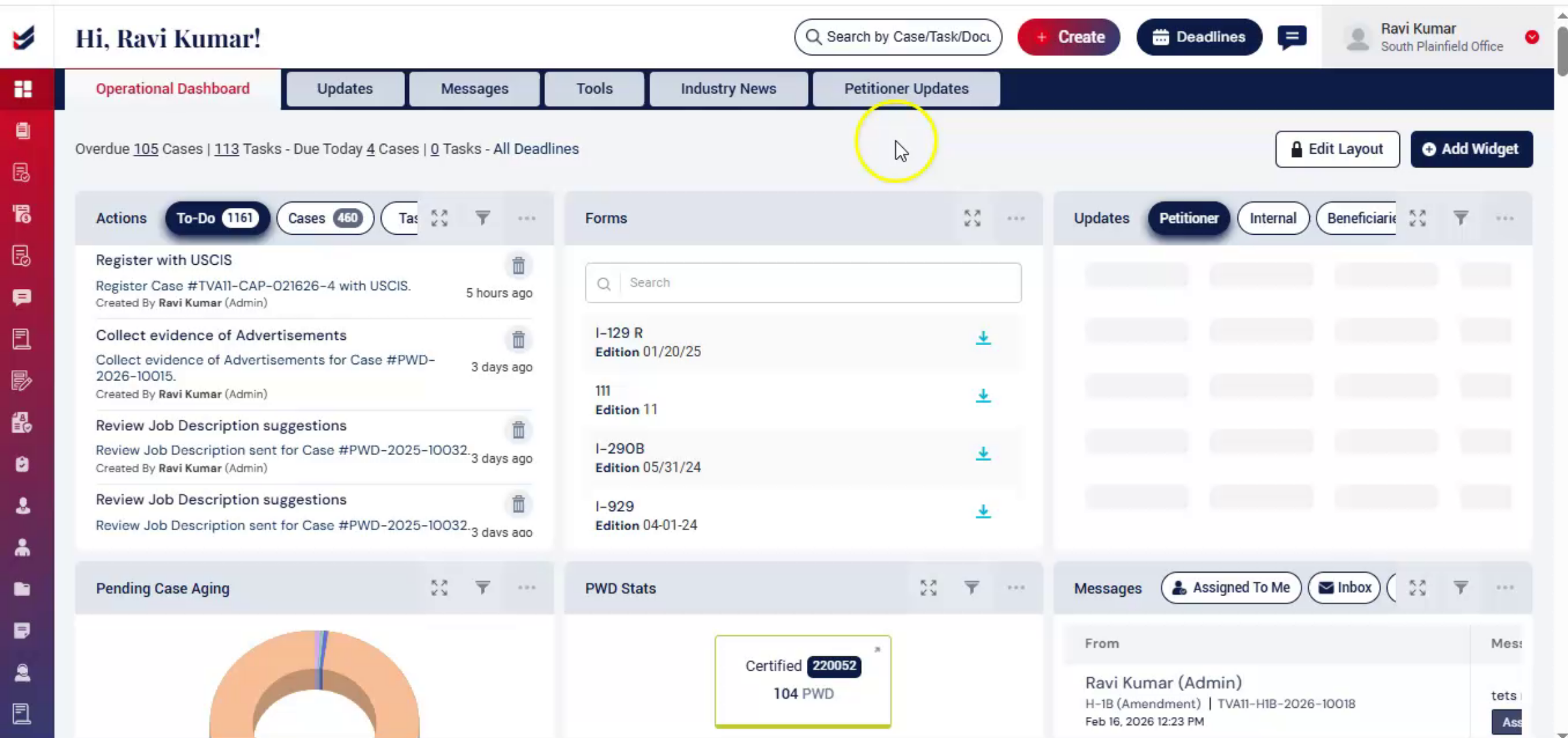This screenshot has height=738, width=1568.
Task: Select Beneficiaries filter in Updates
Action: point(1356,218)
